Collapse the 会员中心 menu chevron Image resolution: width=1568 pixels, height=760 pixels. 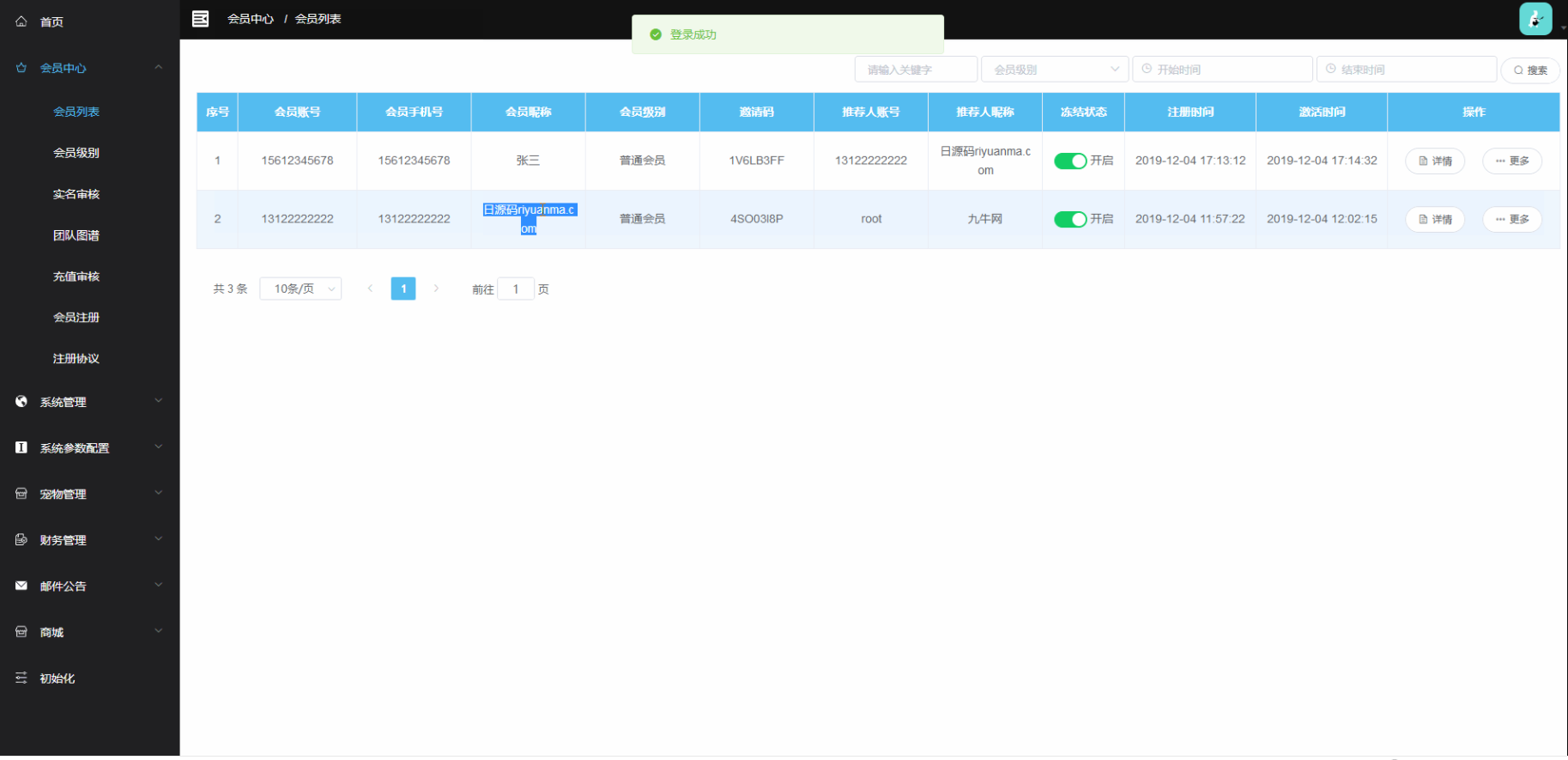[x=159, y=67]
